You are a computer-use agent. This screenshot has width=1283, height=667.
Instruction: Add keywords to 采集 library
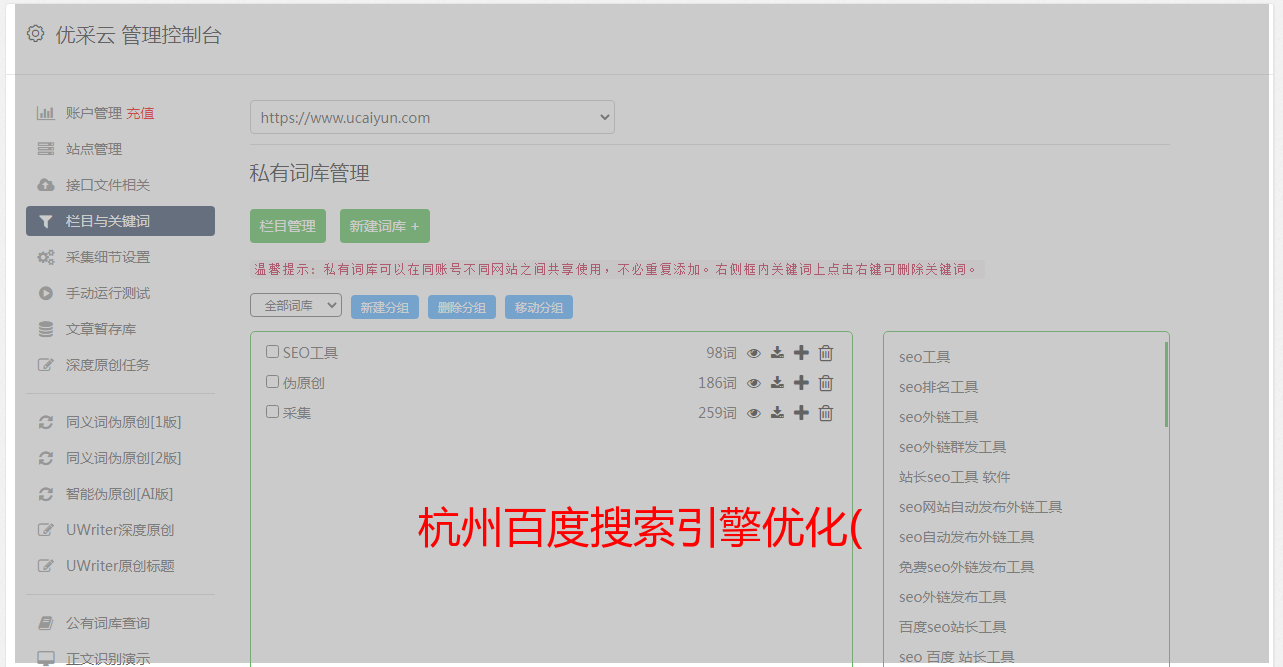801,413
